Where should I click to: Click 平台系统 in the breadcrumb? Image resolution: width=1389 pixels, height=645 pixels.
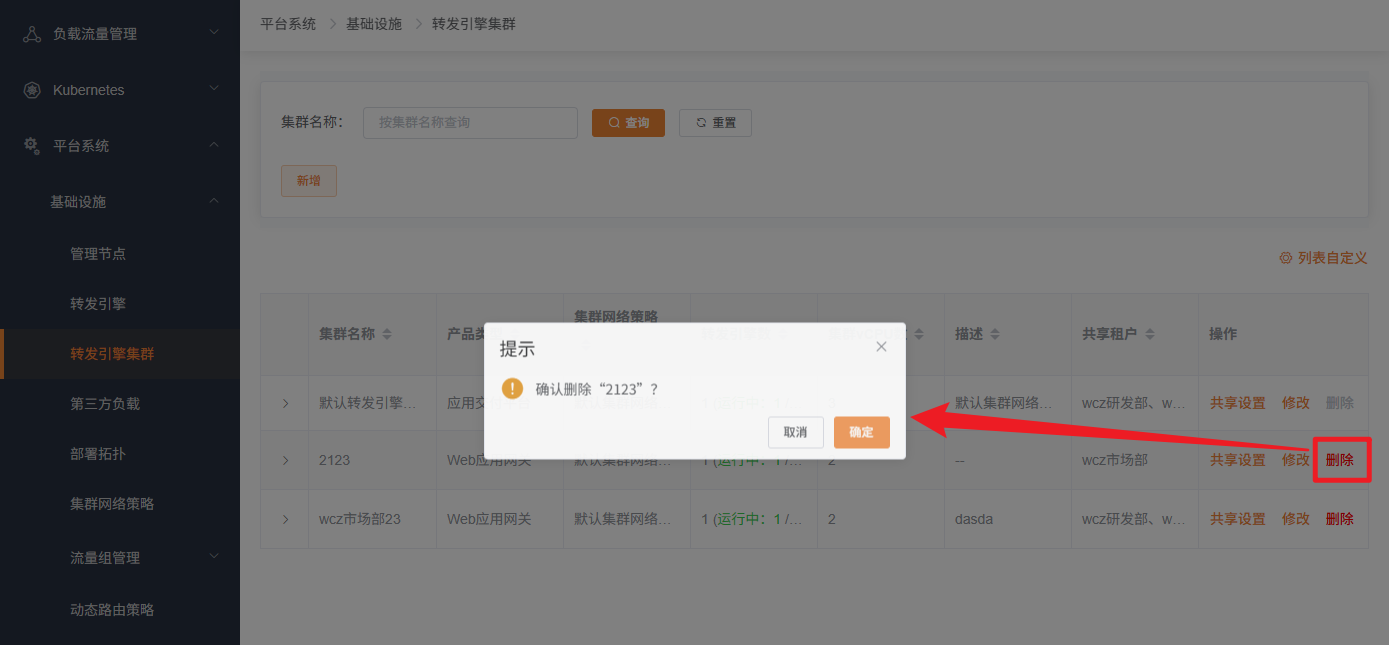tap(288, 24)
